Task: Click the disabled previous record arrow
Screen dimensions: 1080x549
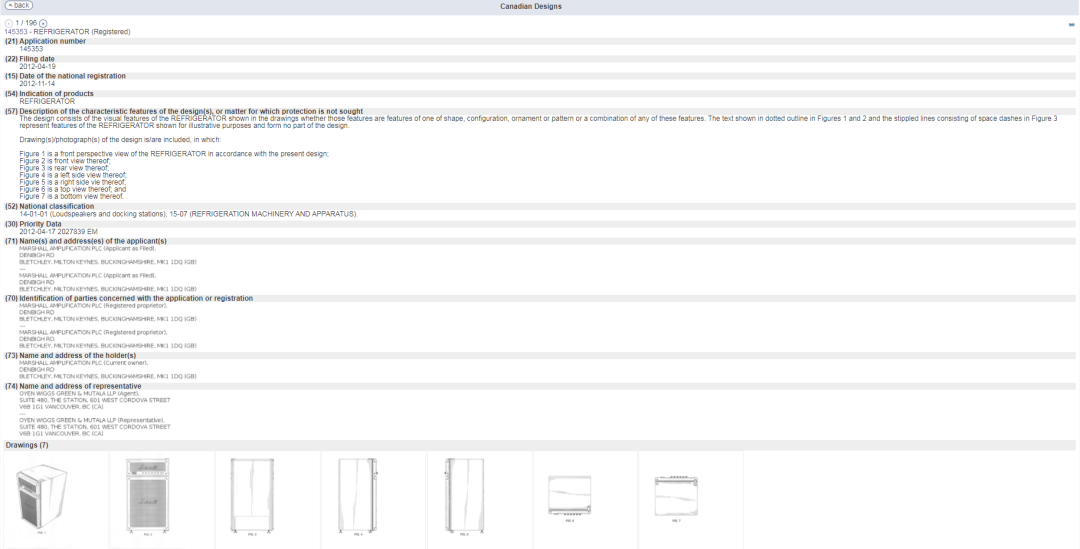Action: tap(9, 23)
